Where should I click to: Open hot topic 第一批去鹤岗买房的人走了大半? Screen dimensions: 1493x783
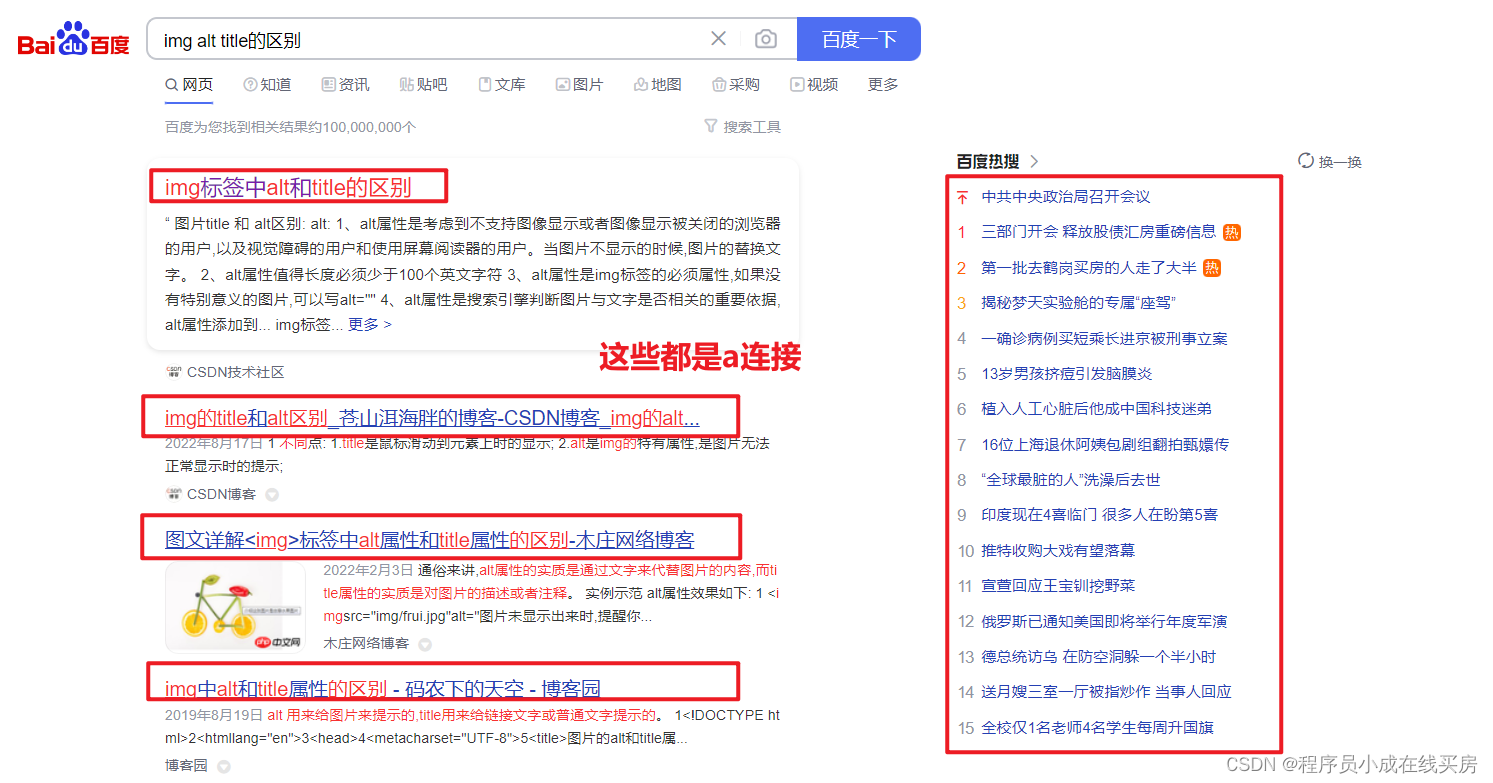[x=1089, y=268]
